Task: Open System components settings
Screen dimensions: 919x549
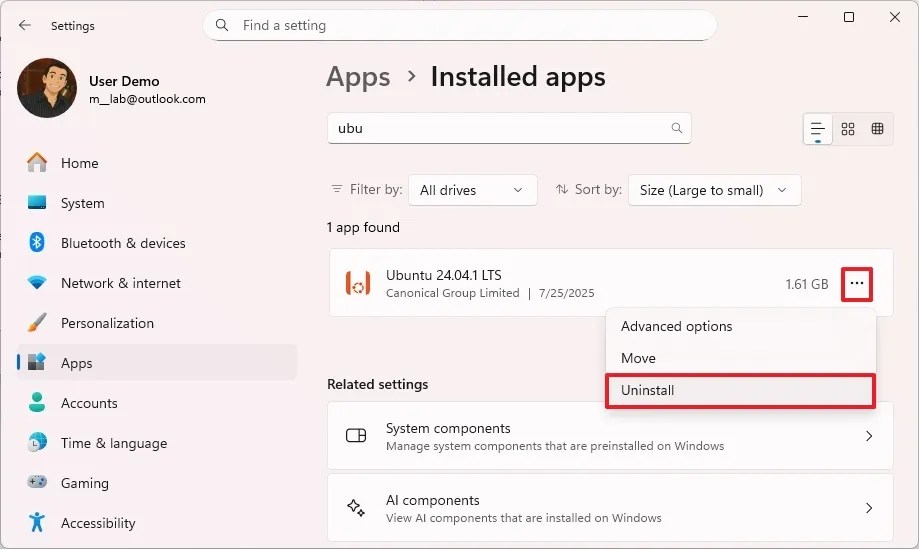Action: click(x=610, y=436)
